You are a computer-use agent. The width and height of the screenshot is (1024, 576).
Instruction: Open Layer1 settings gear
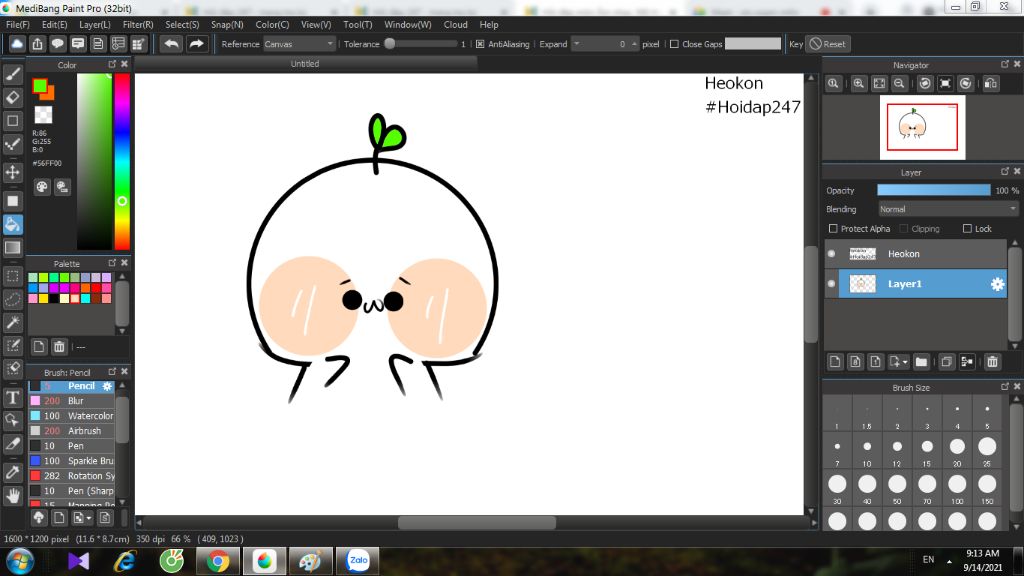point(997,284)
